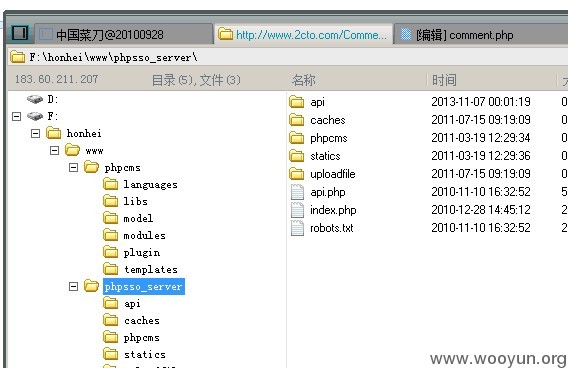This screenshot has height=368, width=568.
Task: Select phpcms folder under phpsso_server tree
Action: 142,338
